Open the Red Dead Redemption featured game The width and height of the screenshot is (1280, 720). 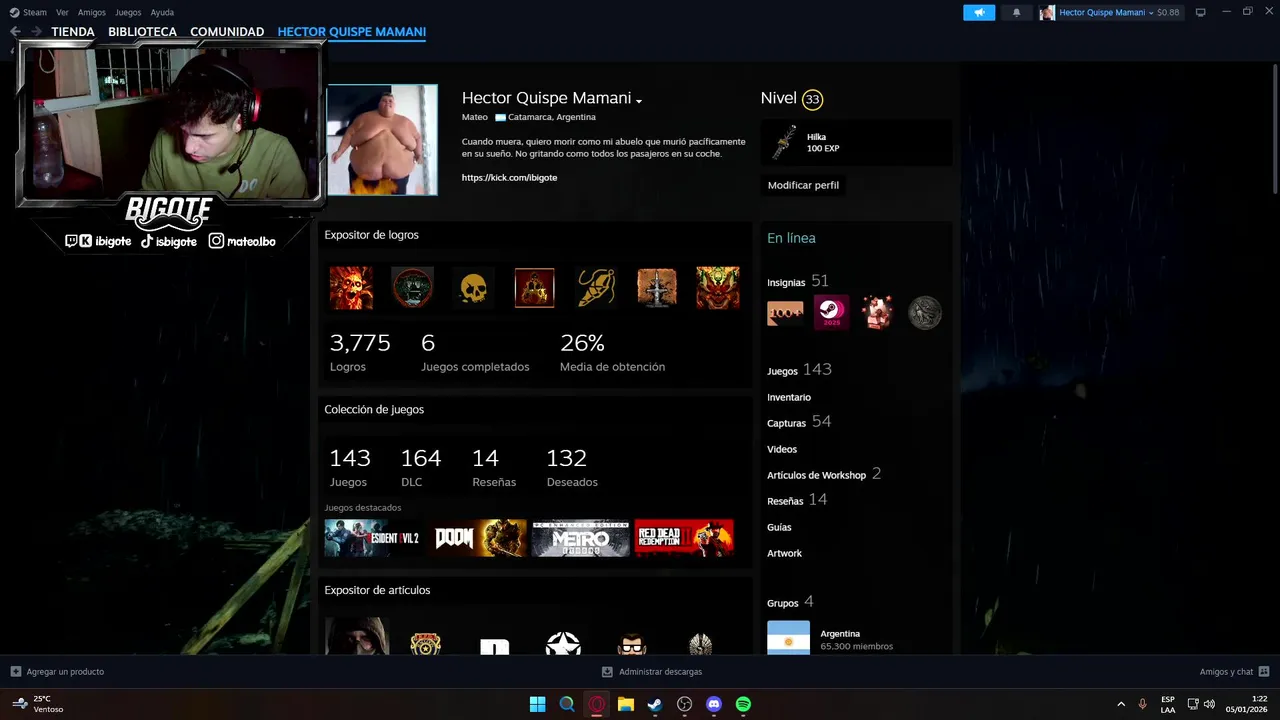point(684,538)
